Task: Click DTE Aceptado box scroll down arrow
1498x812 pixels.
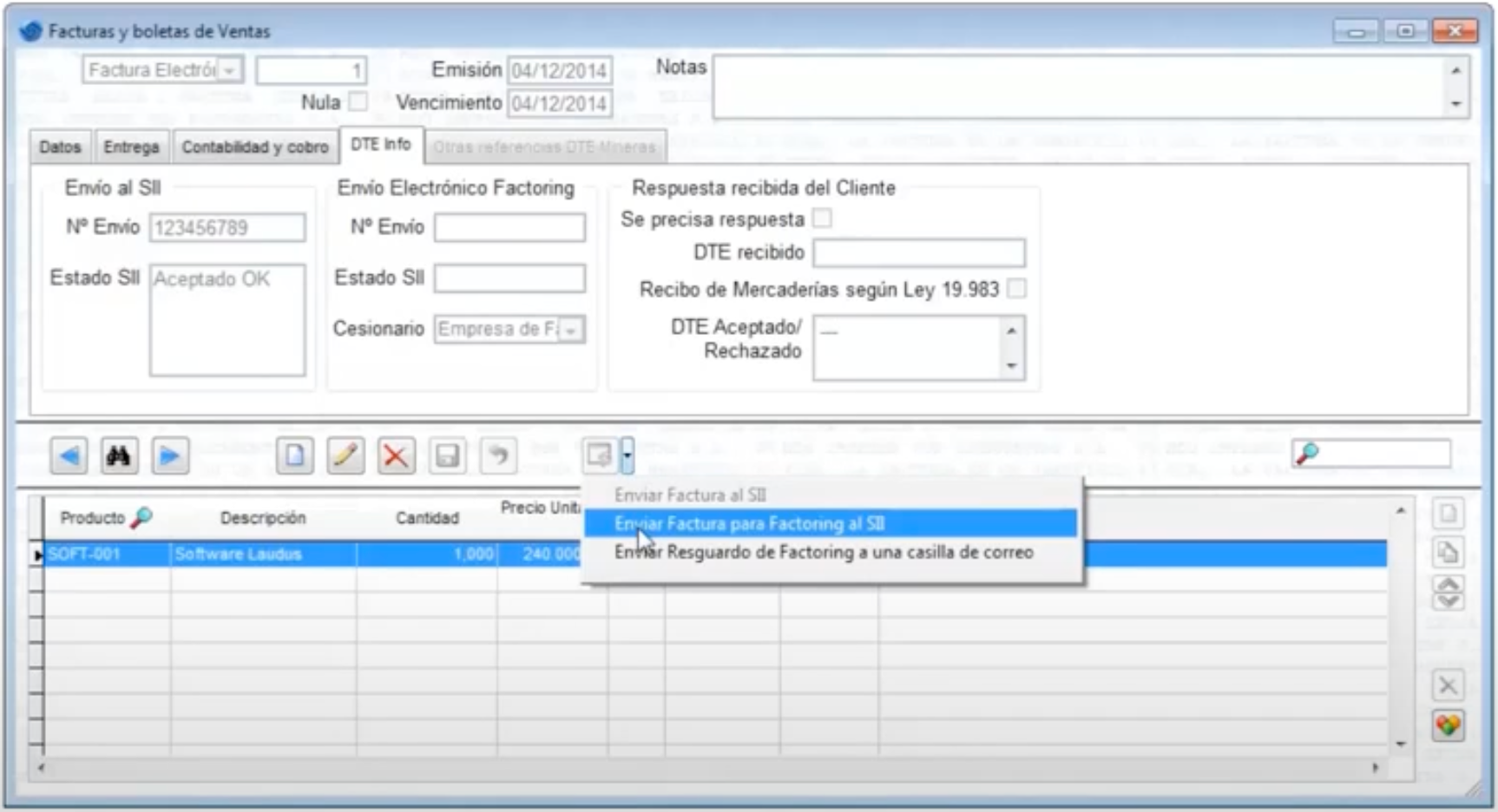Action: (x=1012, y=366)
